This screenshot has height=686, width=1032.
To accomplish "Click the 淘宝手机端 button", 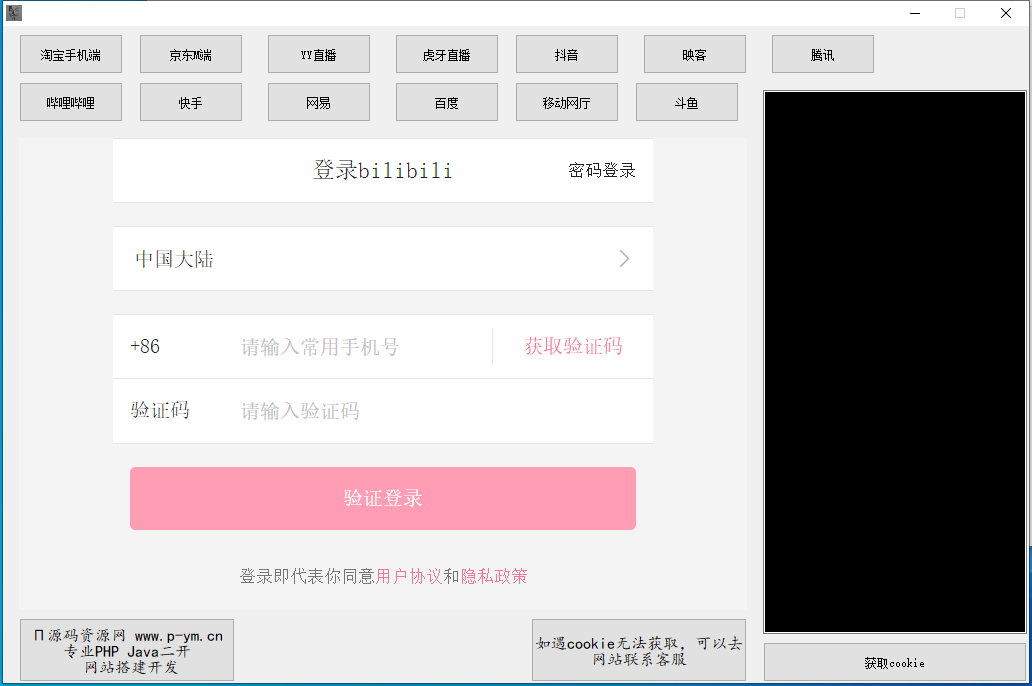I will (71, 55).
